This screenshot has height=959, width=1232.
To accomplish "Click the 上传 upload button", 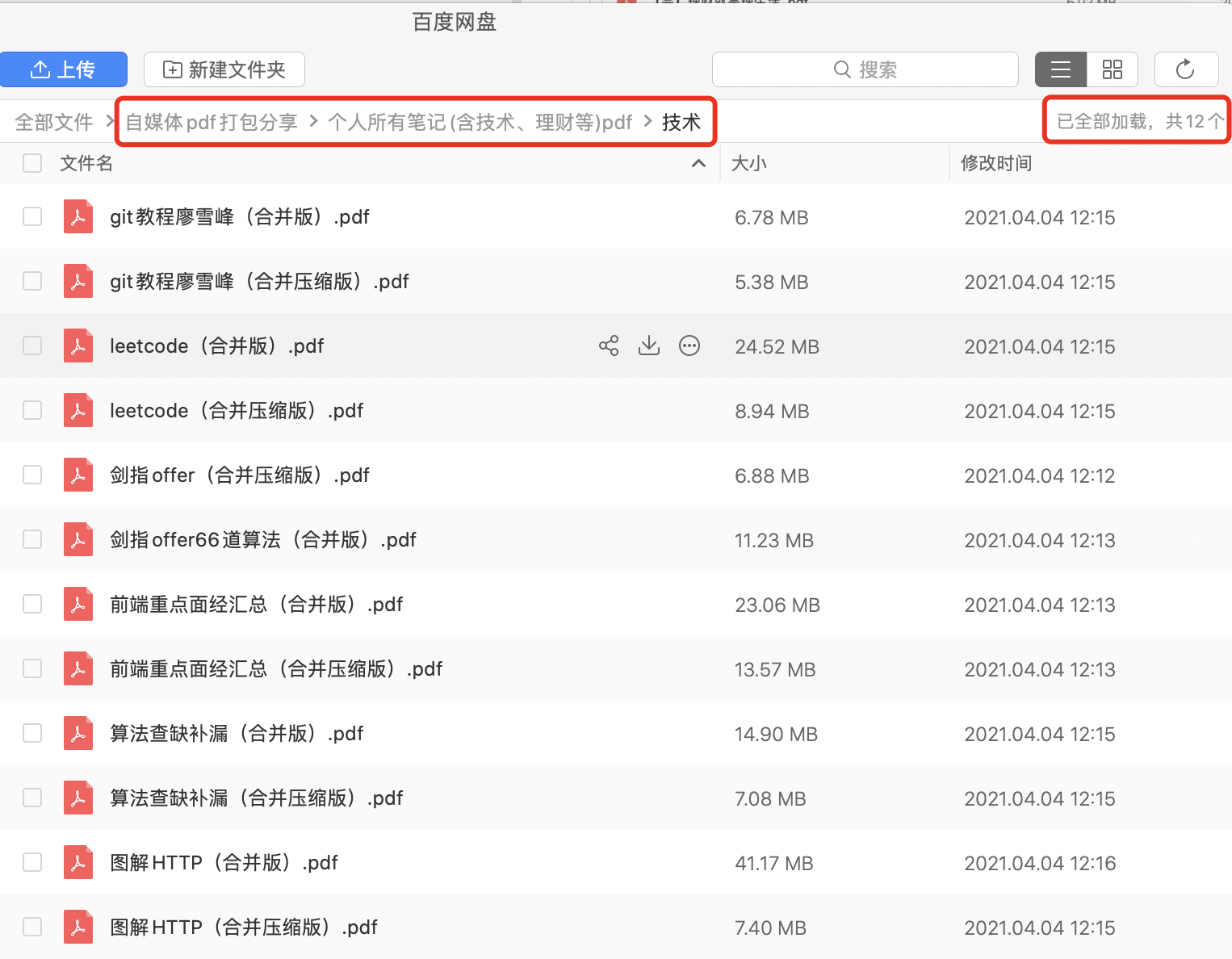I will point(64,69).
